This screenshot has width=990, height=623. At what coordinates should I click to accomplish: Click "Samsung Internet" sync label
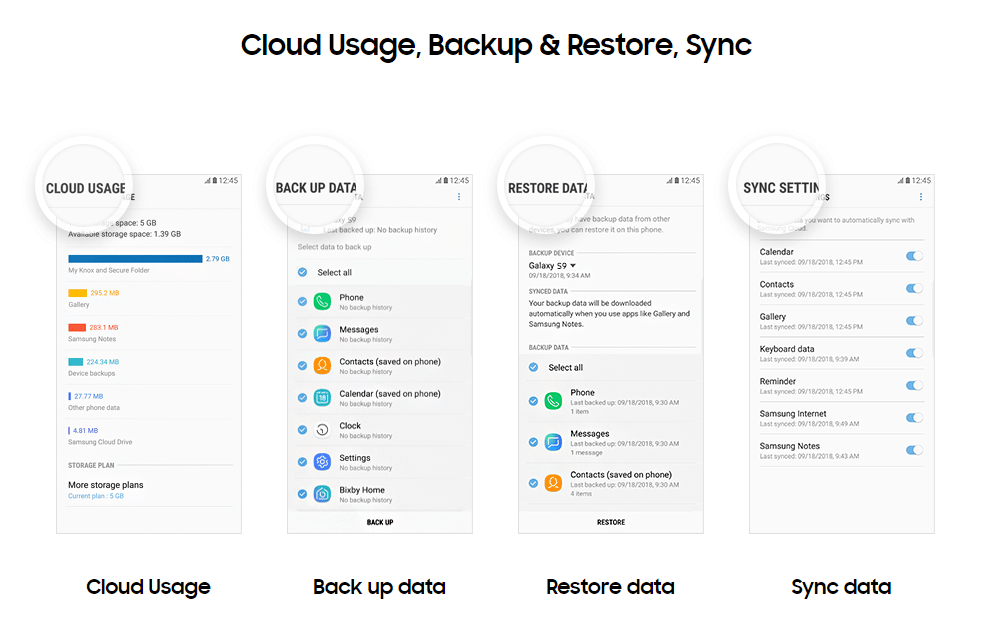click(x=793, y=413)
